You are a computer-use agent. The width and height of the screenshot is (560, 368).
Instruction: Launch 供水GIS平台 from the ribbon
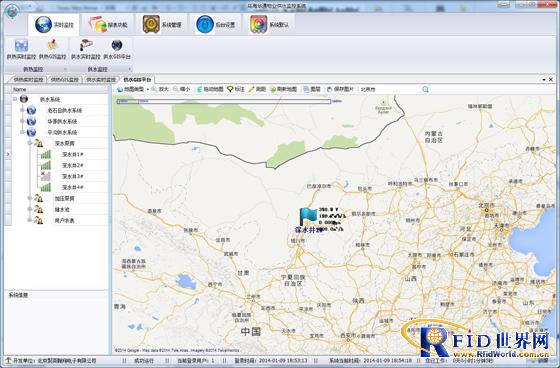(x=117, y=49)
